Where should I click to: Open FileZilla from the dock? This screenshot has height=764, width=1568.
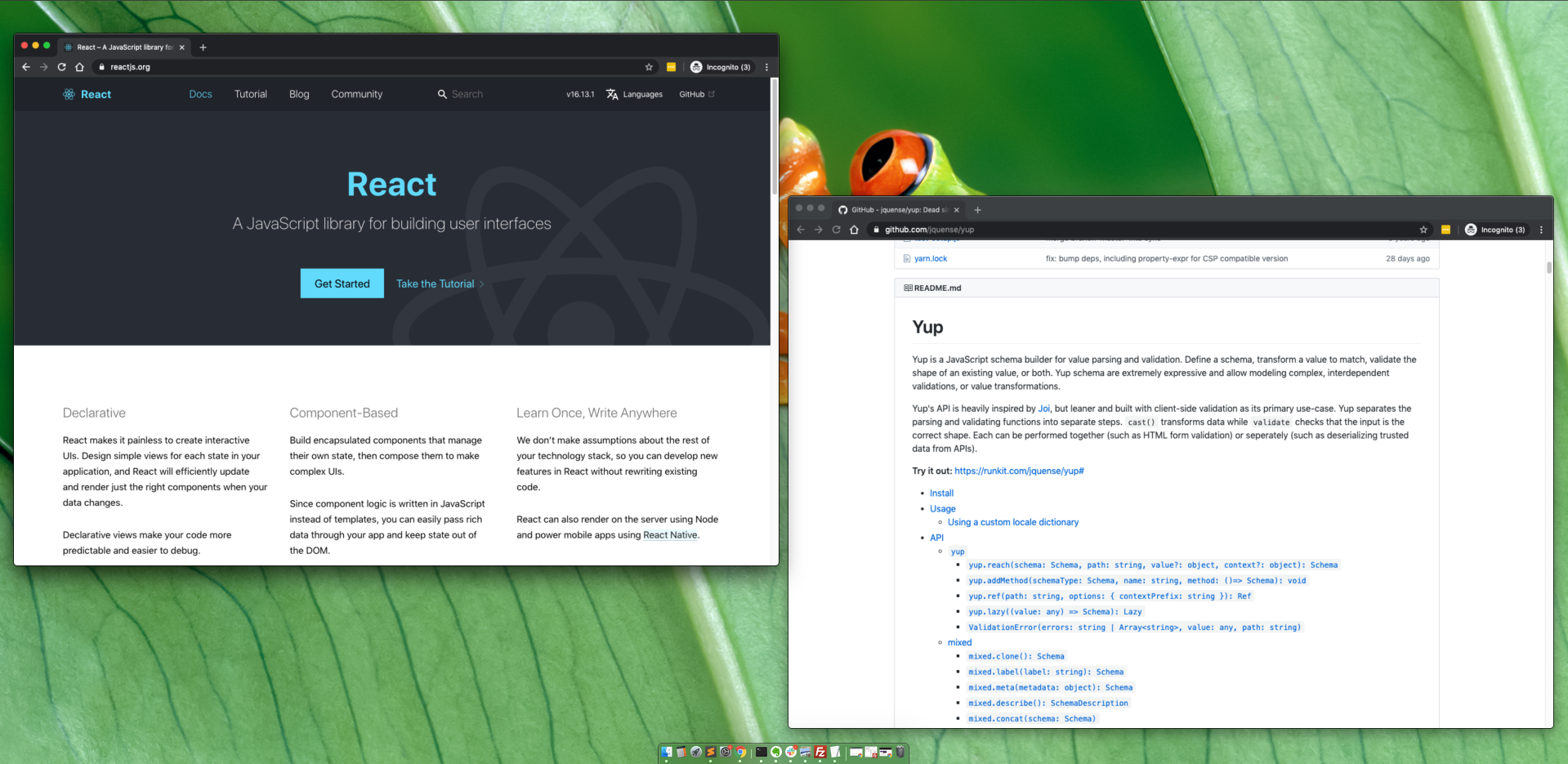coord(820,752)
